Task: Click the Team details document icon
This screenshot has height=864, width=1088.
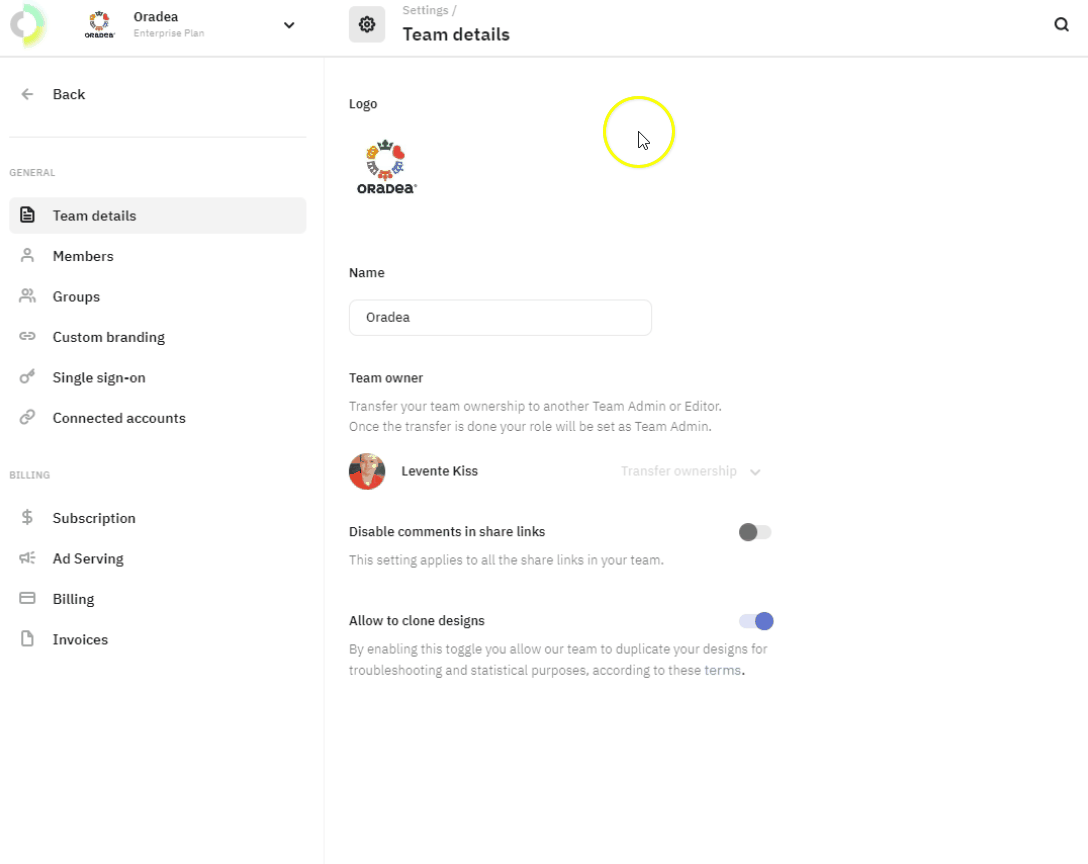Action: pos(27,215)
